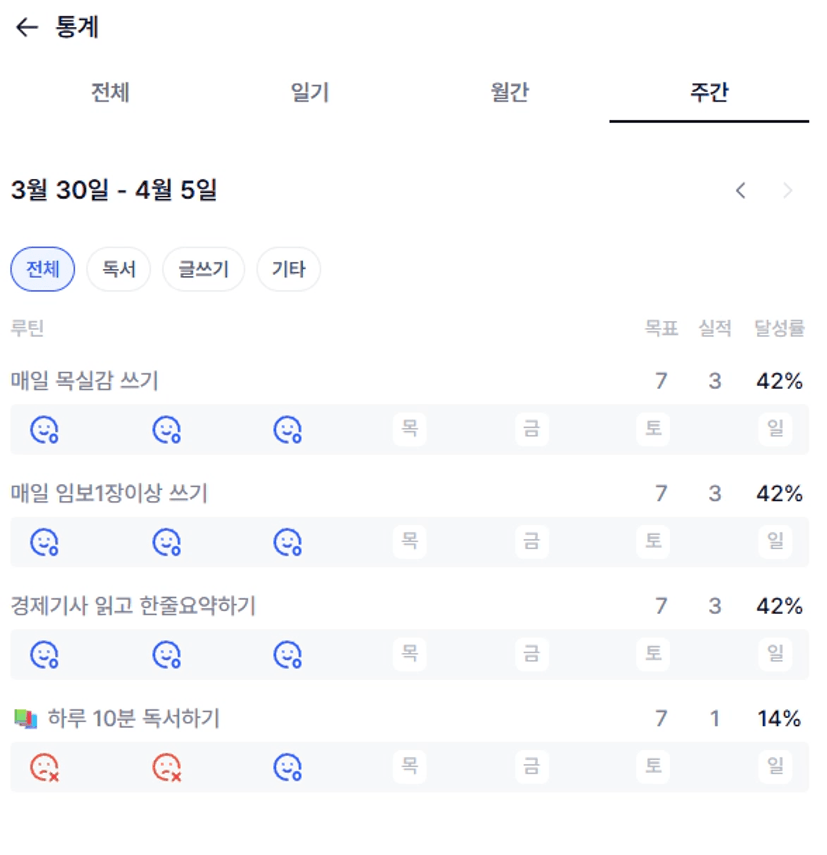Click the back arrow next to 통계

[27, 28]
